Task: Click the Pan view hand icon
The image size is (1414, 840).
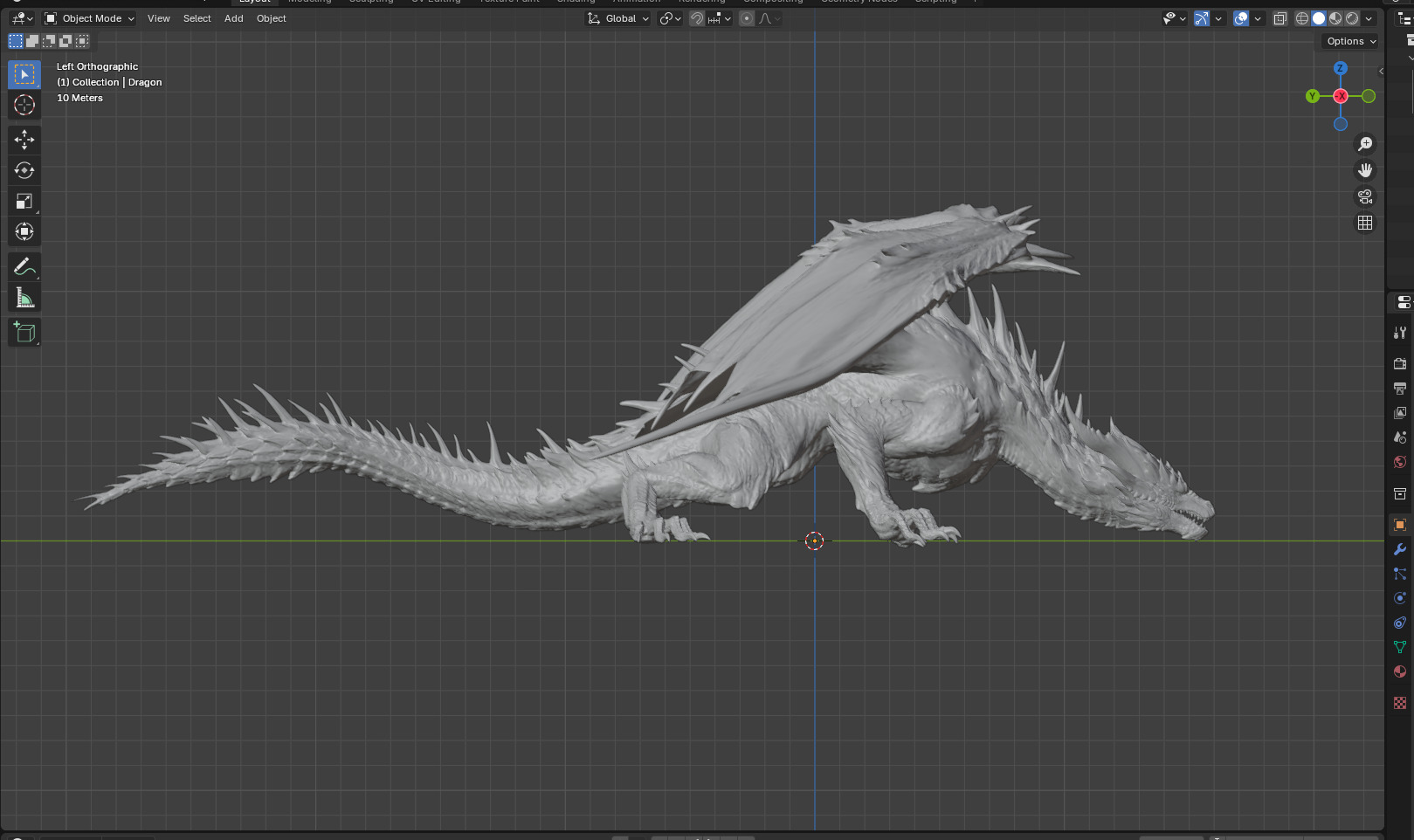Action: click(1365, 170)
